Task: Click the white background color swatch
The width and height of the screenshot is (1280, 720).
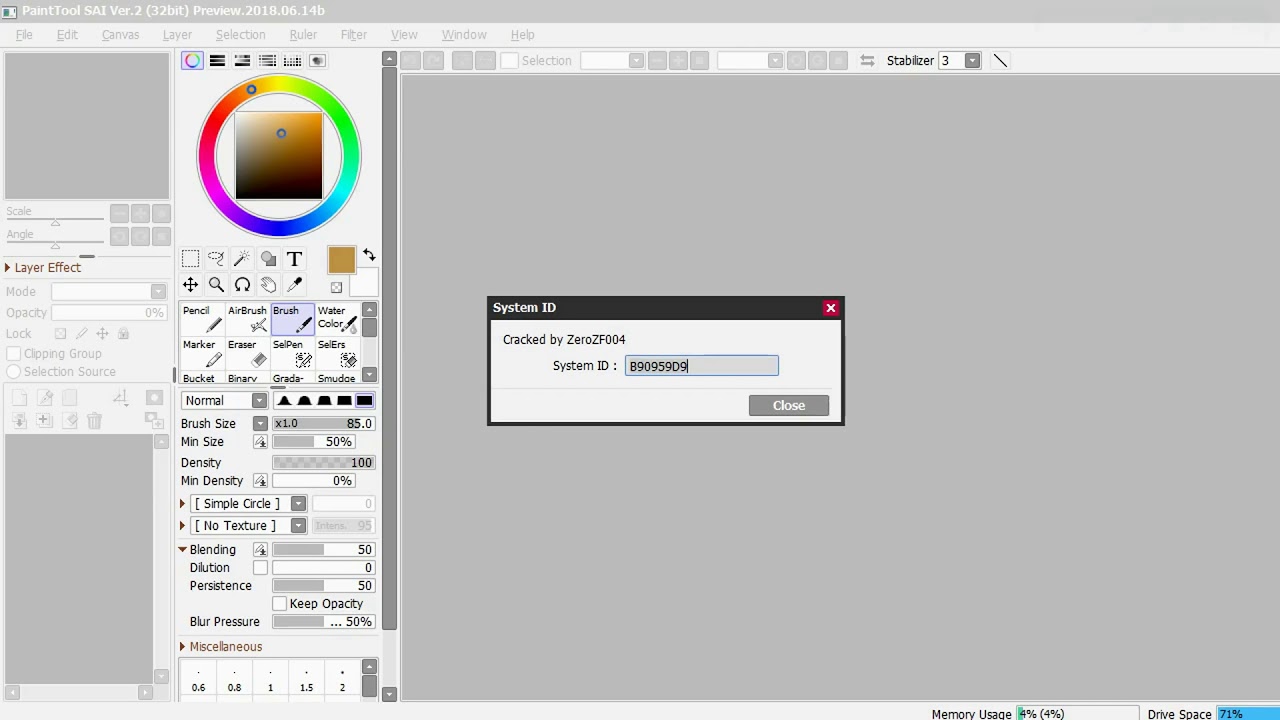Action: (x=364, y=283)
